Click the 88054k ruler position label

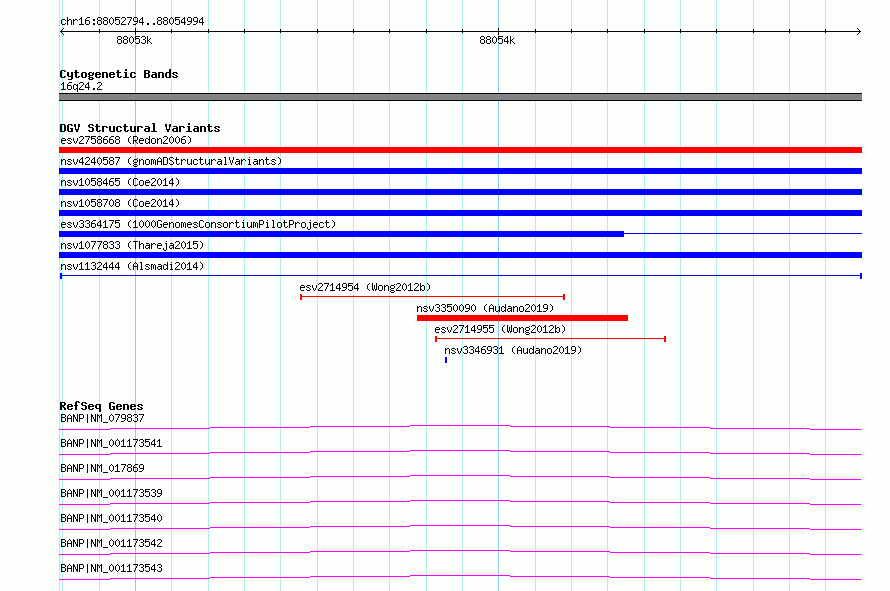coord(497,40)
